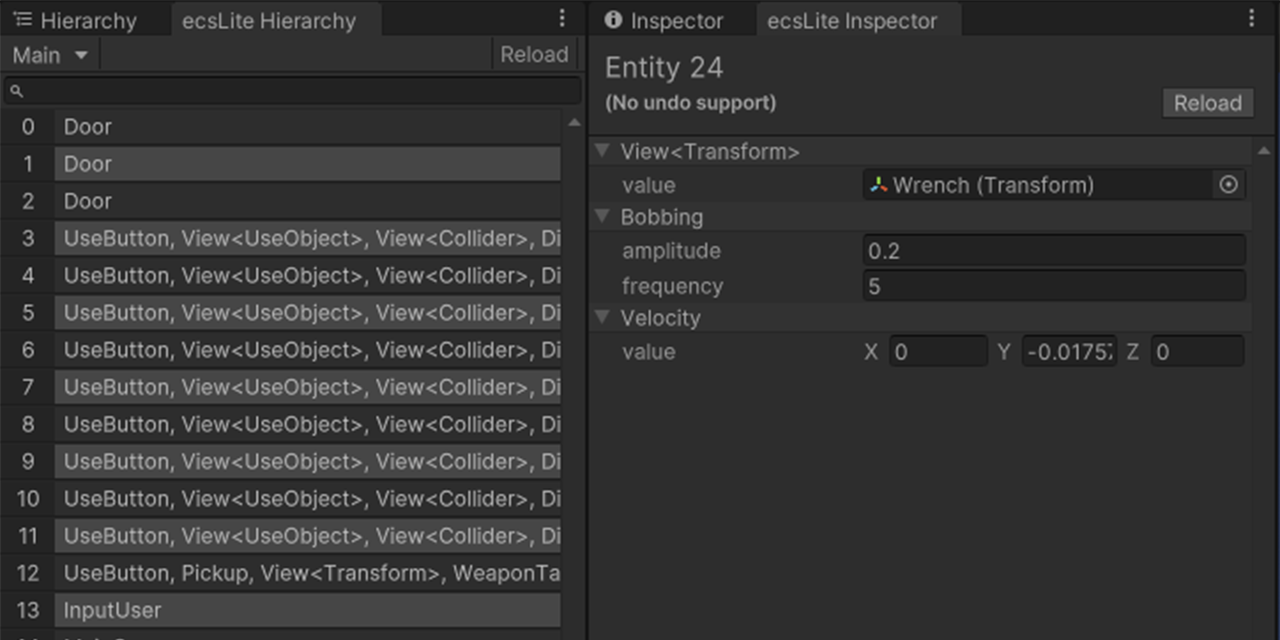
Task: Collapse the Bobbing component foldout
Action: point(603,217)
